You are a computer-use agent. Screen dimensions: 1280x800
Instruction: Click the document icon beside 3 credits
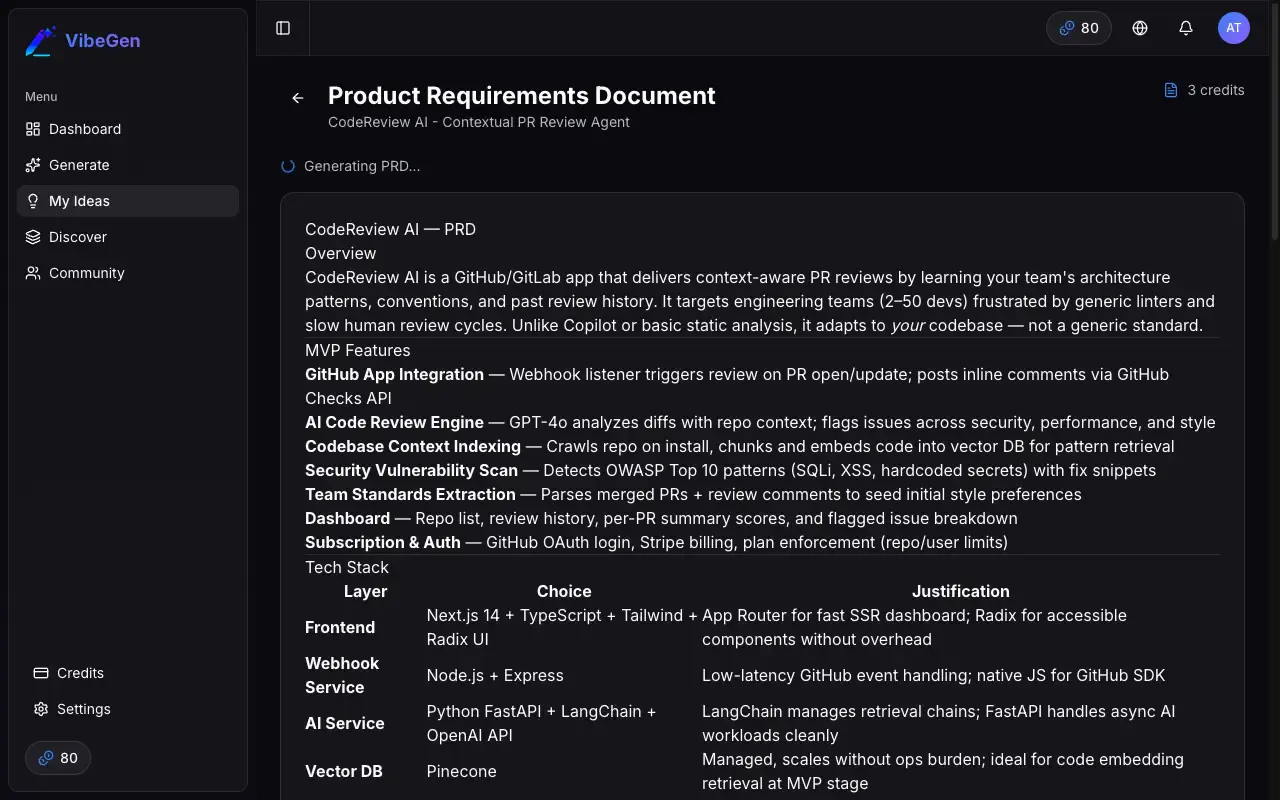(x=1171, y=90)
